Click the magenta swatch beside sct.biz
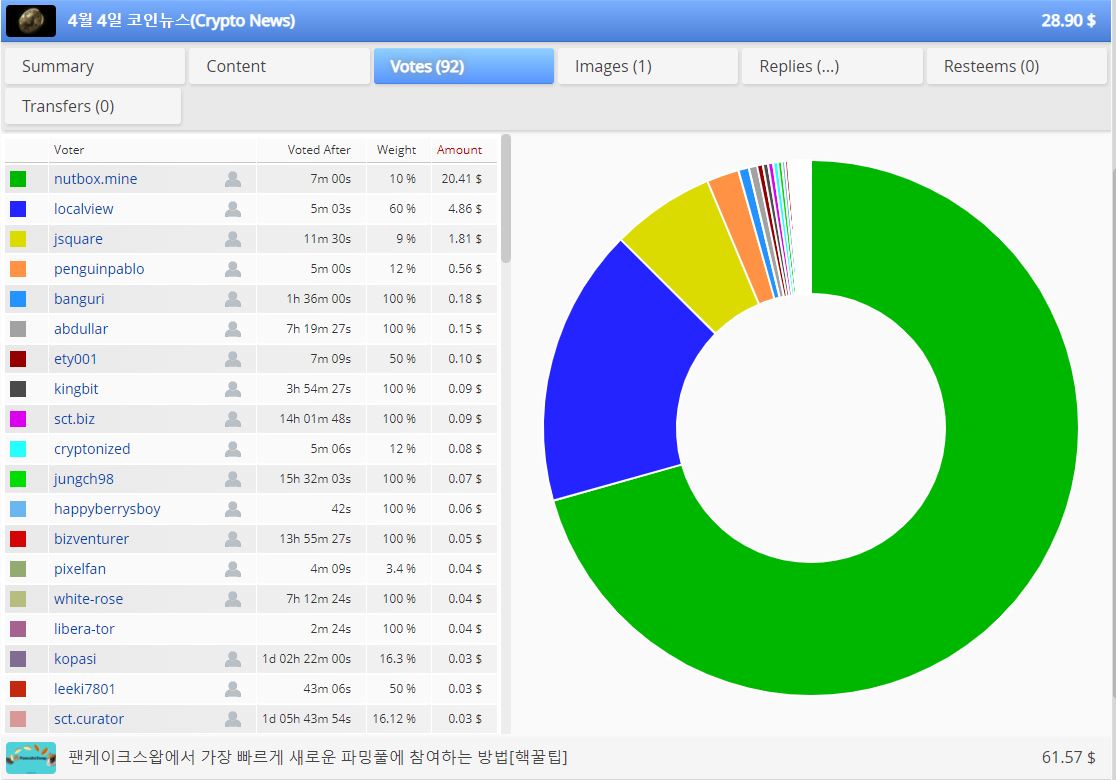The height and width of the screenshot is (780, 1116). click(x=18, y=419)
